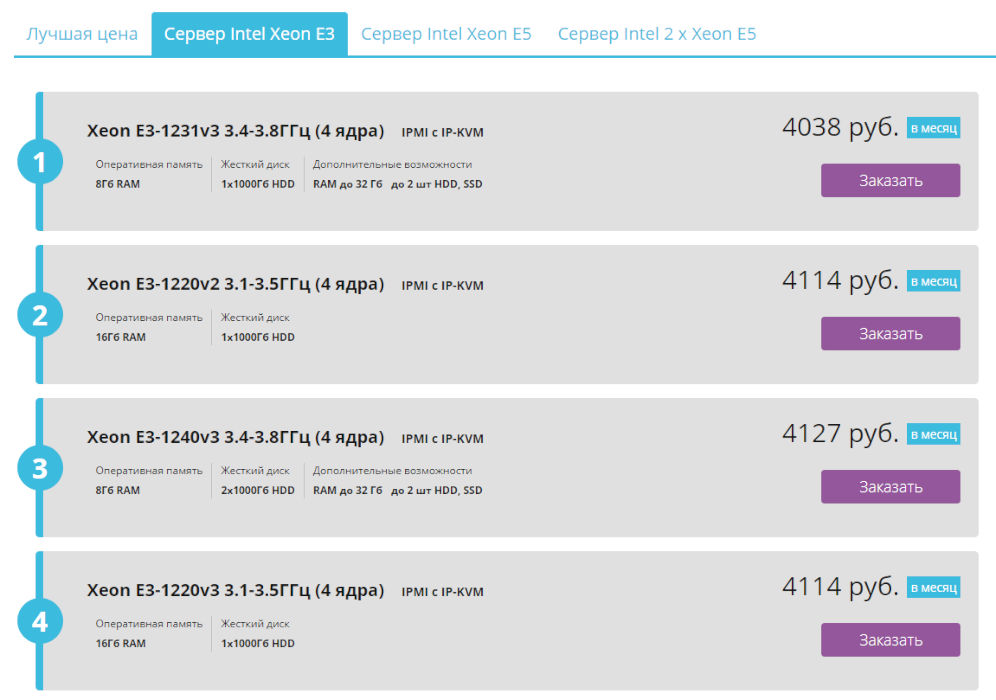The width and height of the screenshot is (996, 700).
Task: Click "Заказать" for the Xeon E3-1240v3 server
Action: 890,487
